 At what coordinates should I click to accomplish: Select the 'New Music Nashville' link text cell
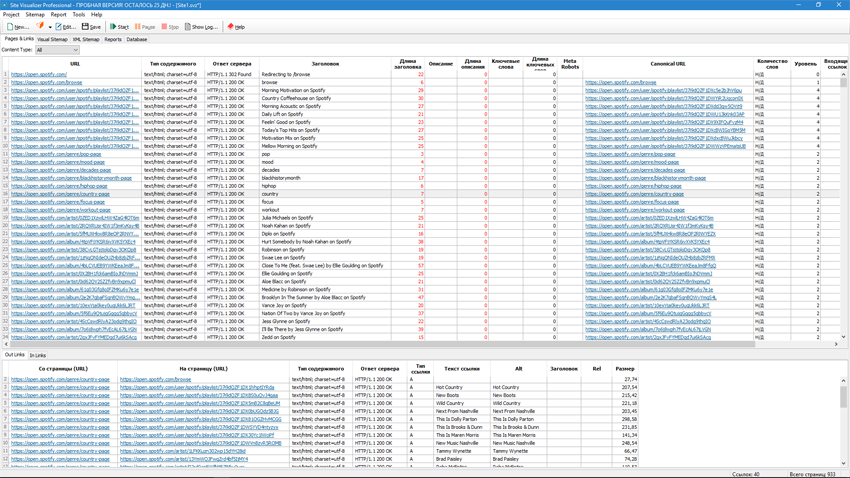[462, 443]
